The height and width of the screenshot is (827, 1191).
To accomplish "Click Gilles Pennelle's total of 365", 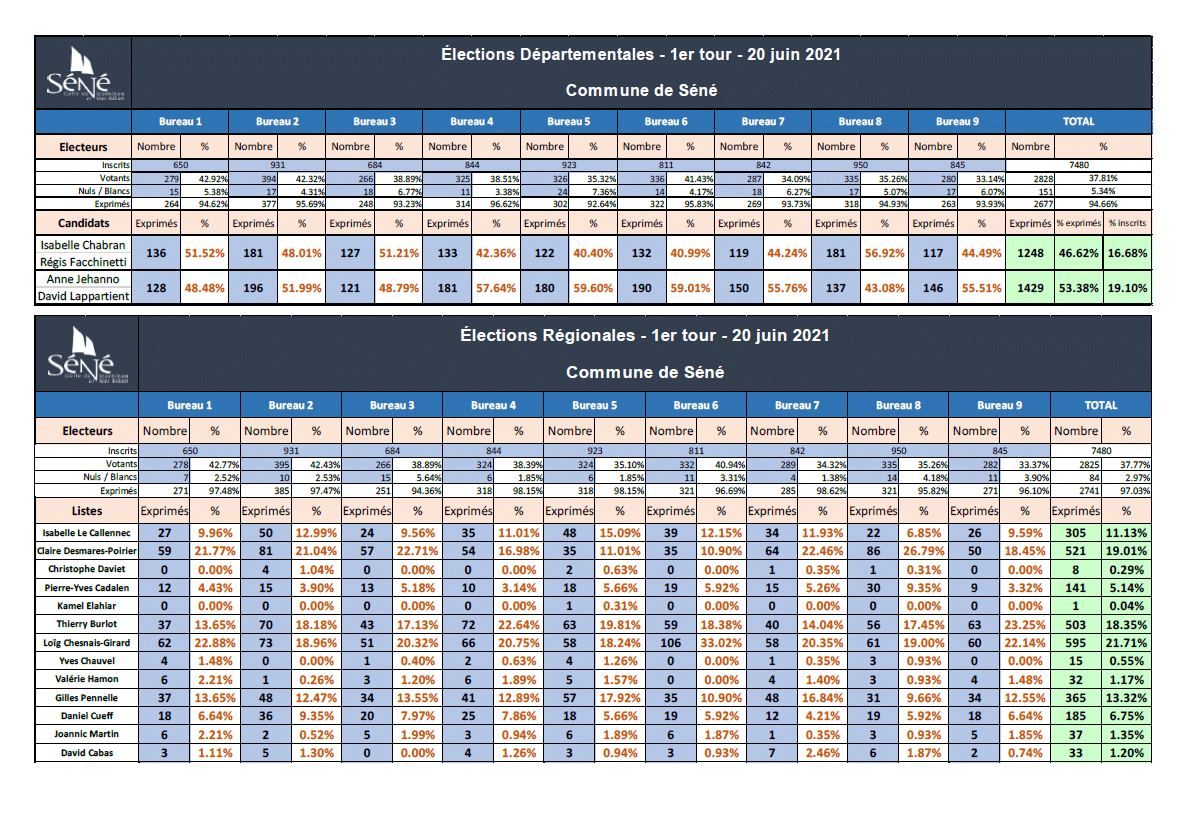I will (x=1076, y=698).
